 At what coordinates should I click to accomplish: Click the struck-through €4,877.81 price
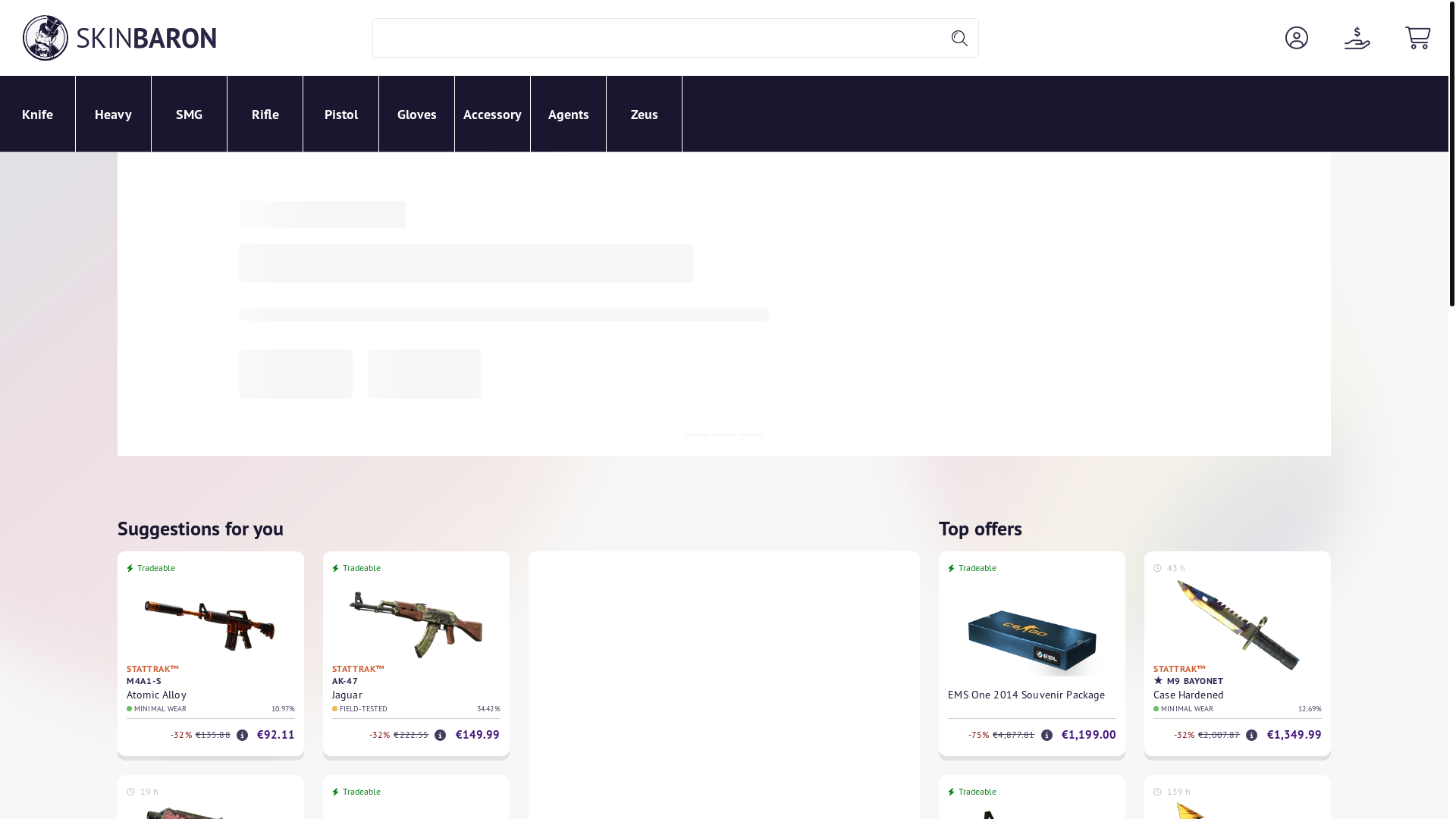click(1013, 735)
